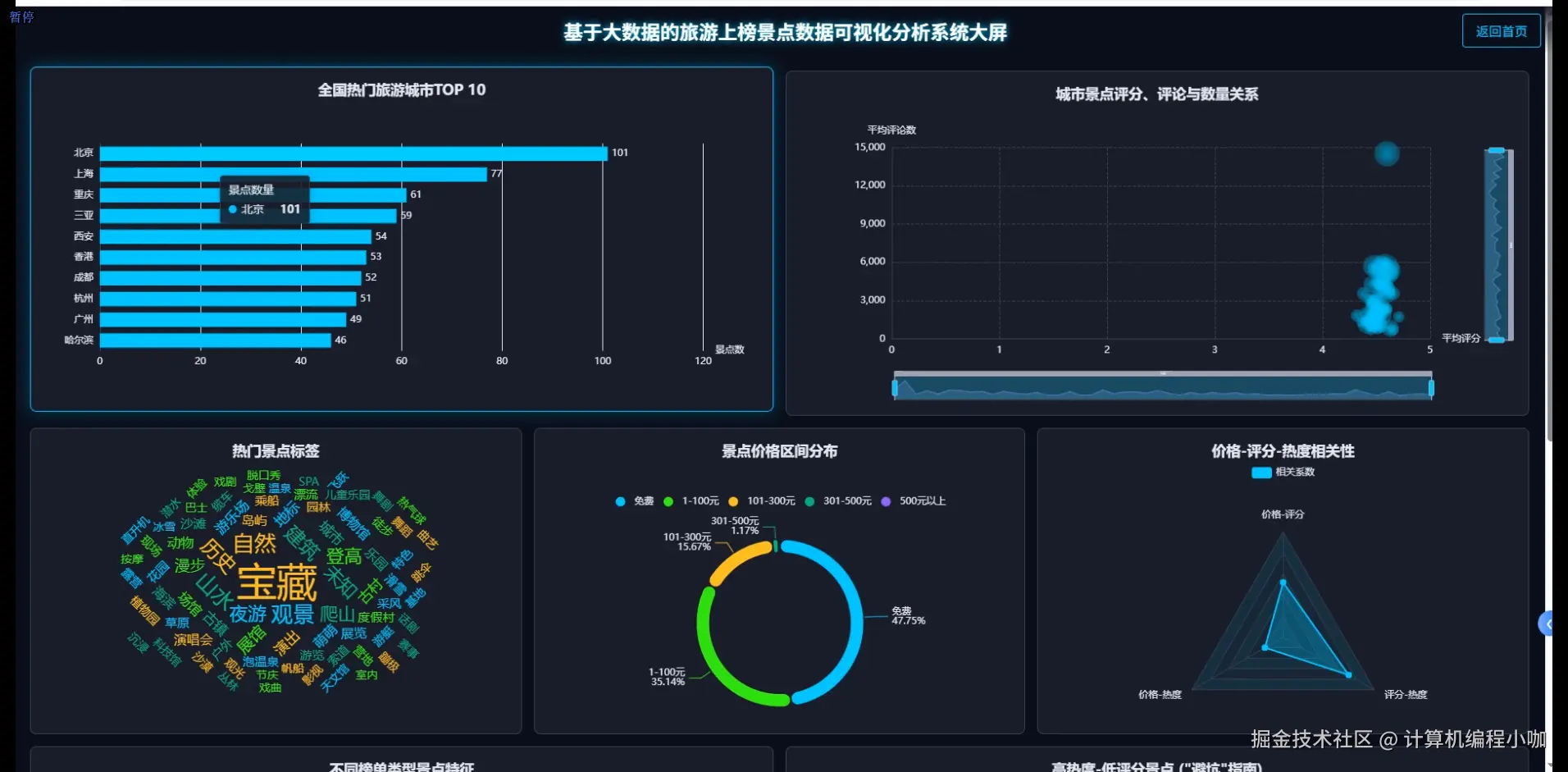This screenshot has width=1568, height=772.
Task: Click the word 爬山 in the tag cloud
Action: click(x=337, y=614)
